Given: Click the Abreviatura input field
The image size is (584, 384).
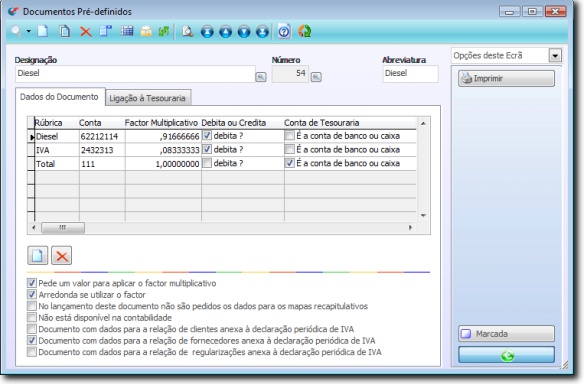Looking at the screenshot, I should (x=410, y=74).
